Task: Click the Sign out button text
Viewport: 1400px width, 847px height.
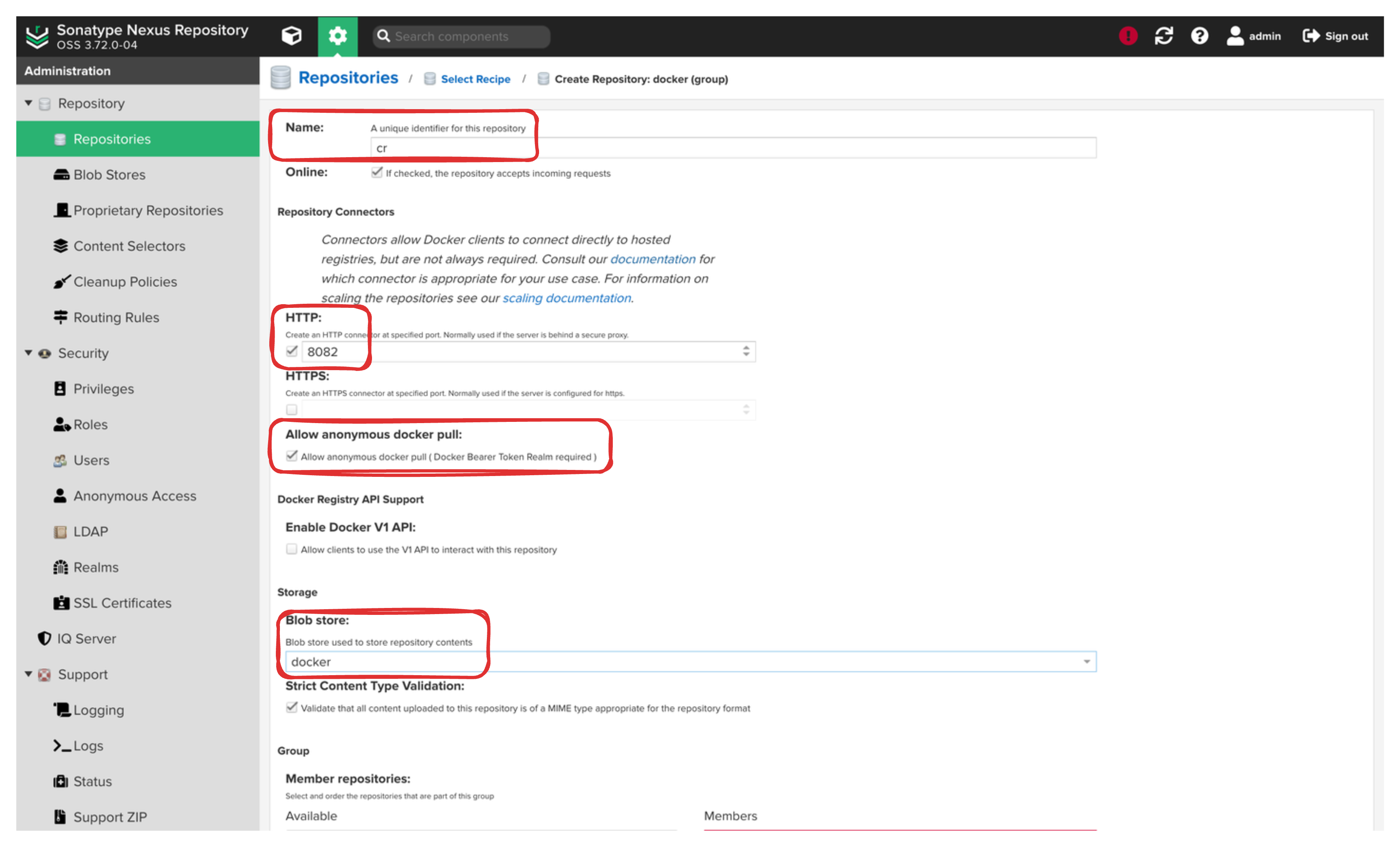Action: tap(1347, 36)
